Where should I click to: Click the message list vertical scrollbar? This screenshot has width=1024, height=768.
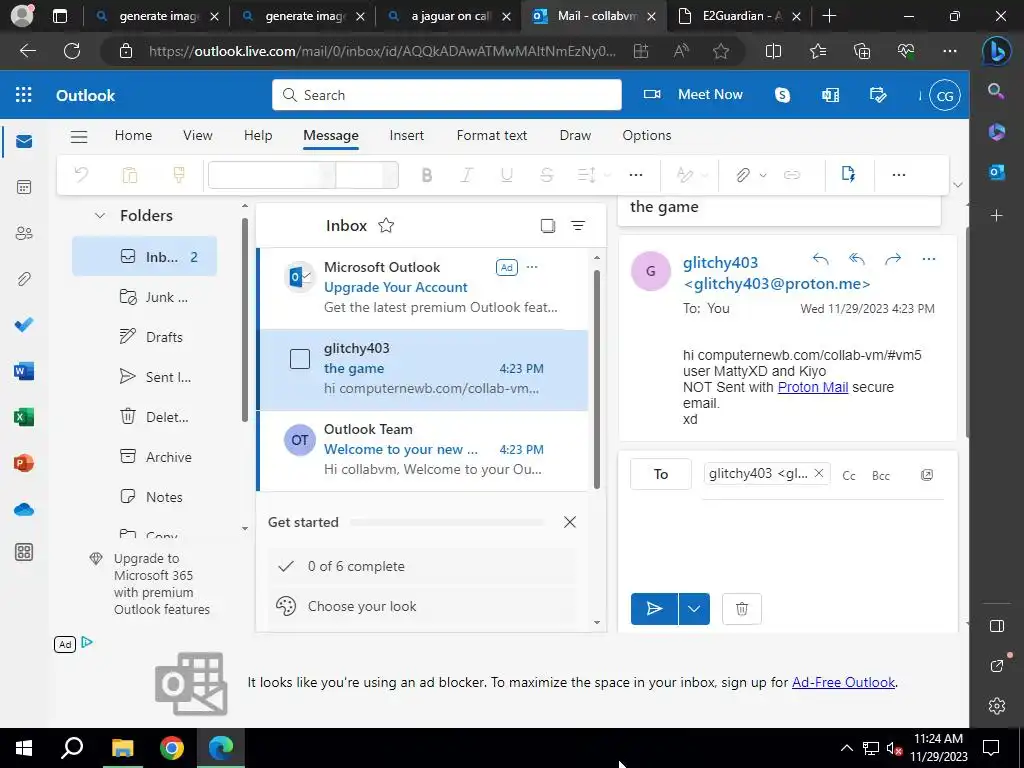597,379
